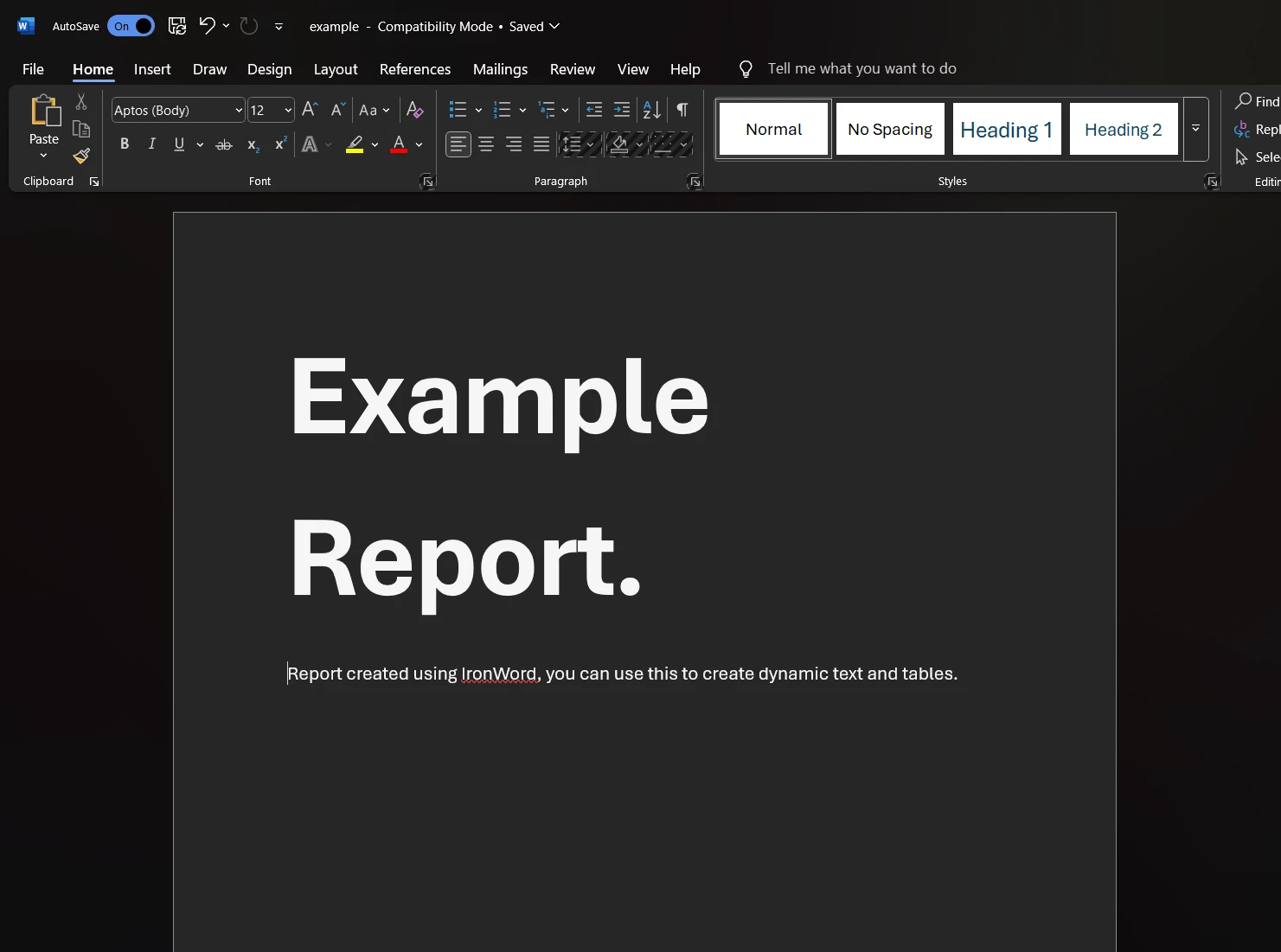Center align the paragraph text
Screen dimensions: 1281x952
pyautogui.click(x=486, y=144)
